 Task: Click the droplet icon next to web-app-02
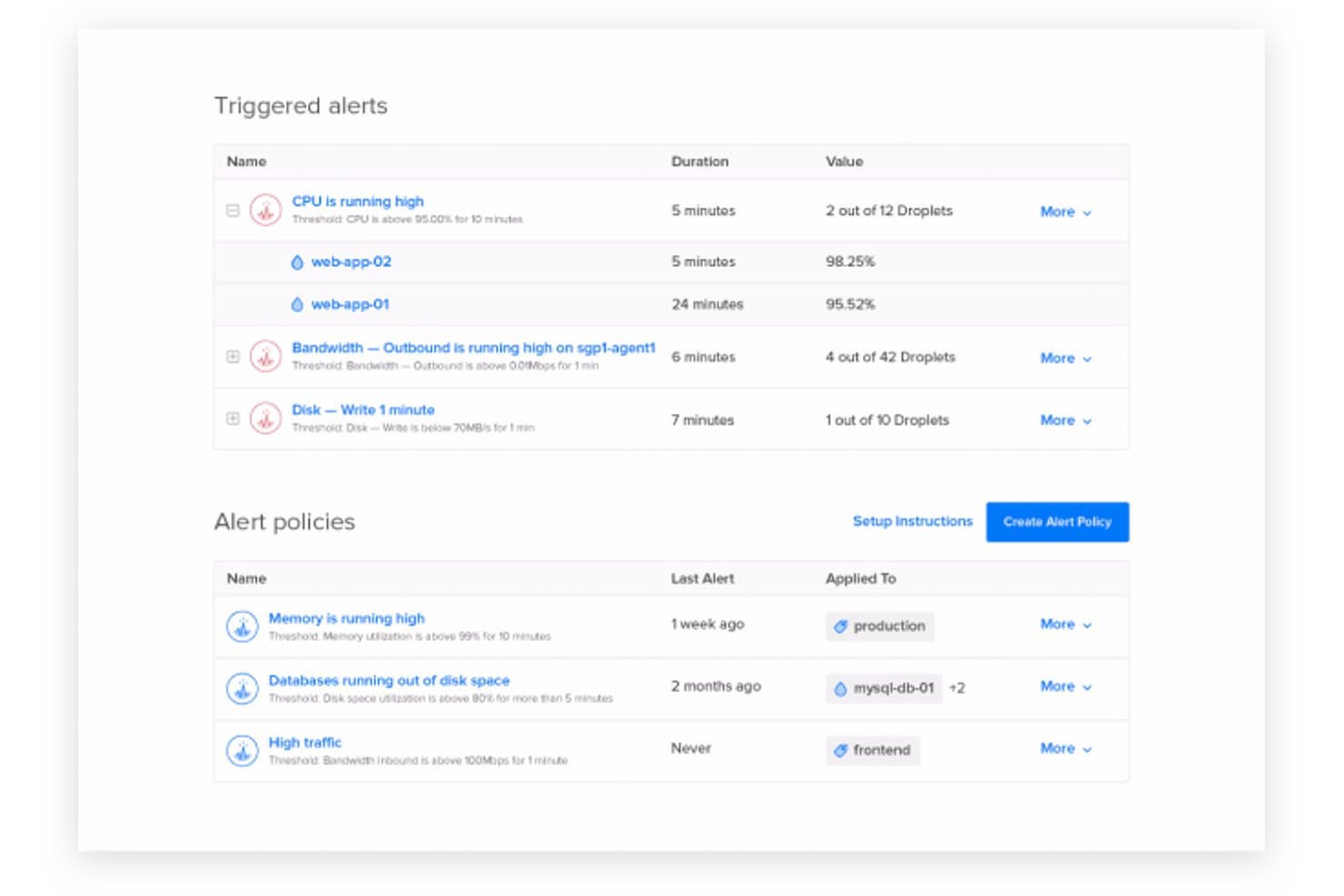(x=297, y=262)
